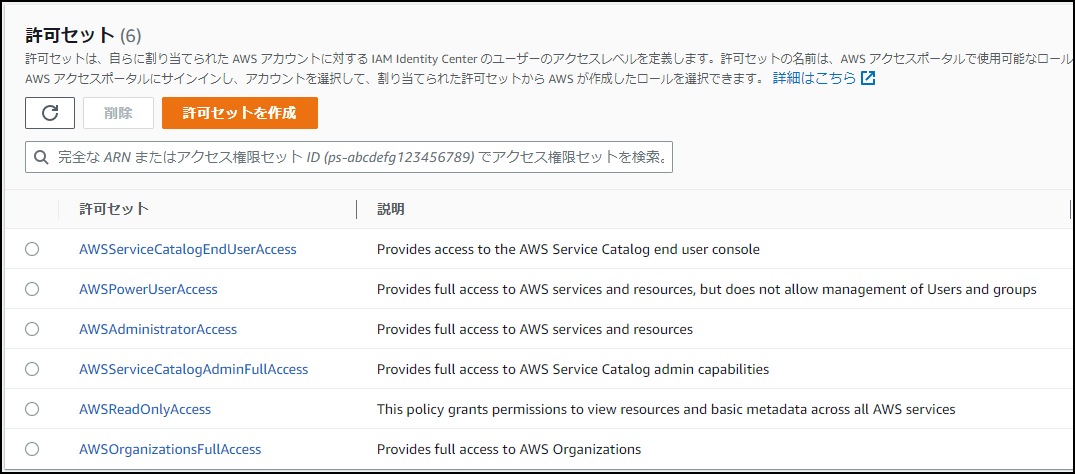Select the AWSServiceCatalogEndUserAccess radio button
Image resolution: width=1075 pixels, height=474 pixels.
coord(32,249)
